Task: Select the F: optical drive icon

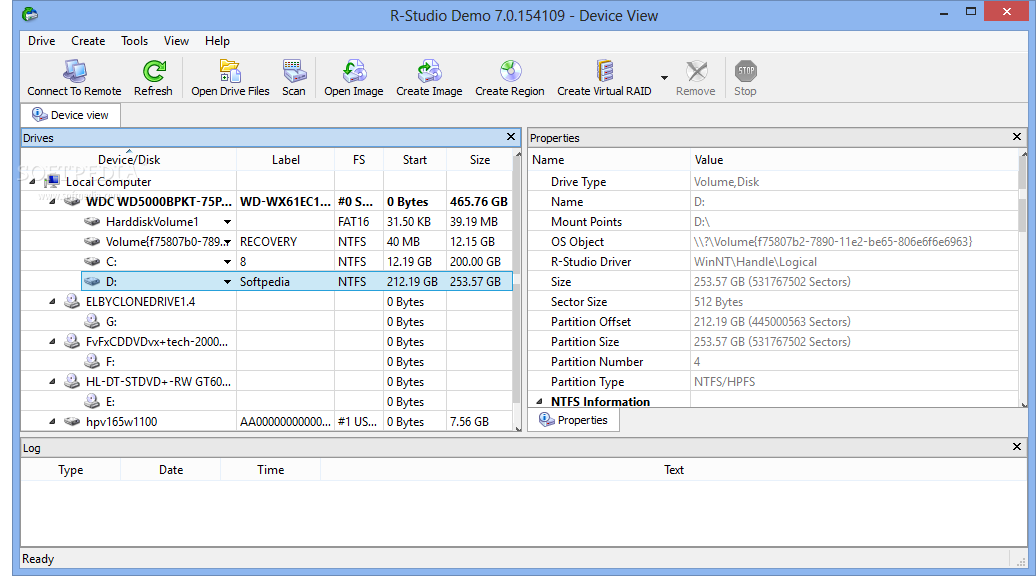Action: point(92,361)
